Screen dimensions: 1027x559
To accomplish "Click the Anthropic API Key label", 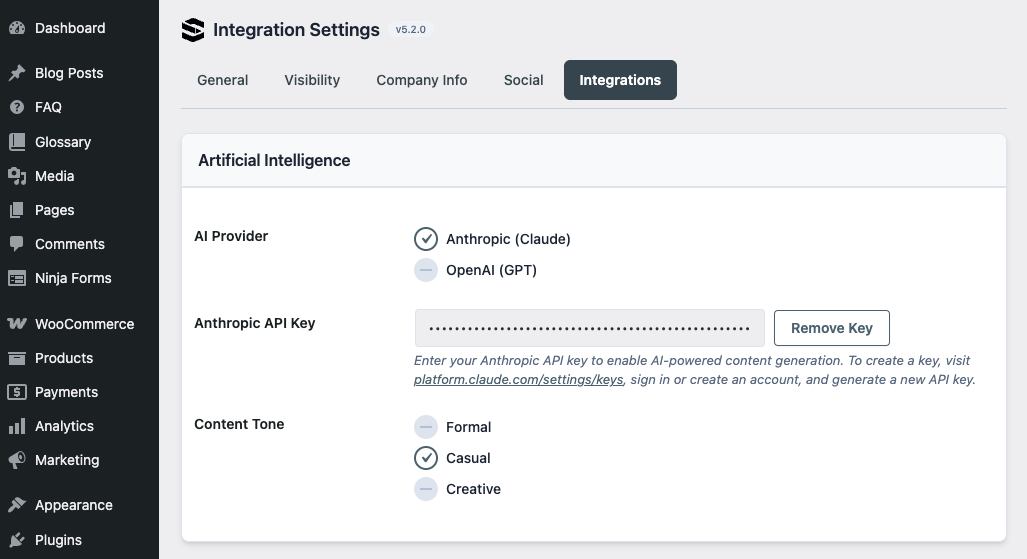I will pyautogui.click(x=255, y=323).
